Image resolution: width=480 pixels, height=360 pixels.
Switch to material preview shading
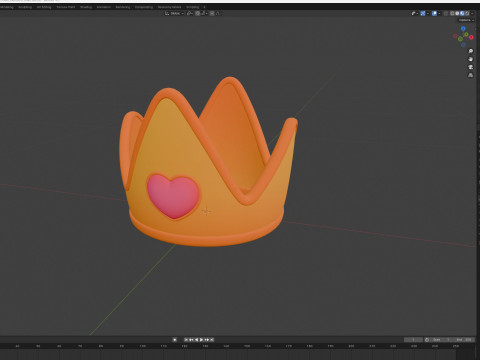click(x=462, y=13)
